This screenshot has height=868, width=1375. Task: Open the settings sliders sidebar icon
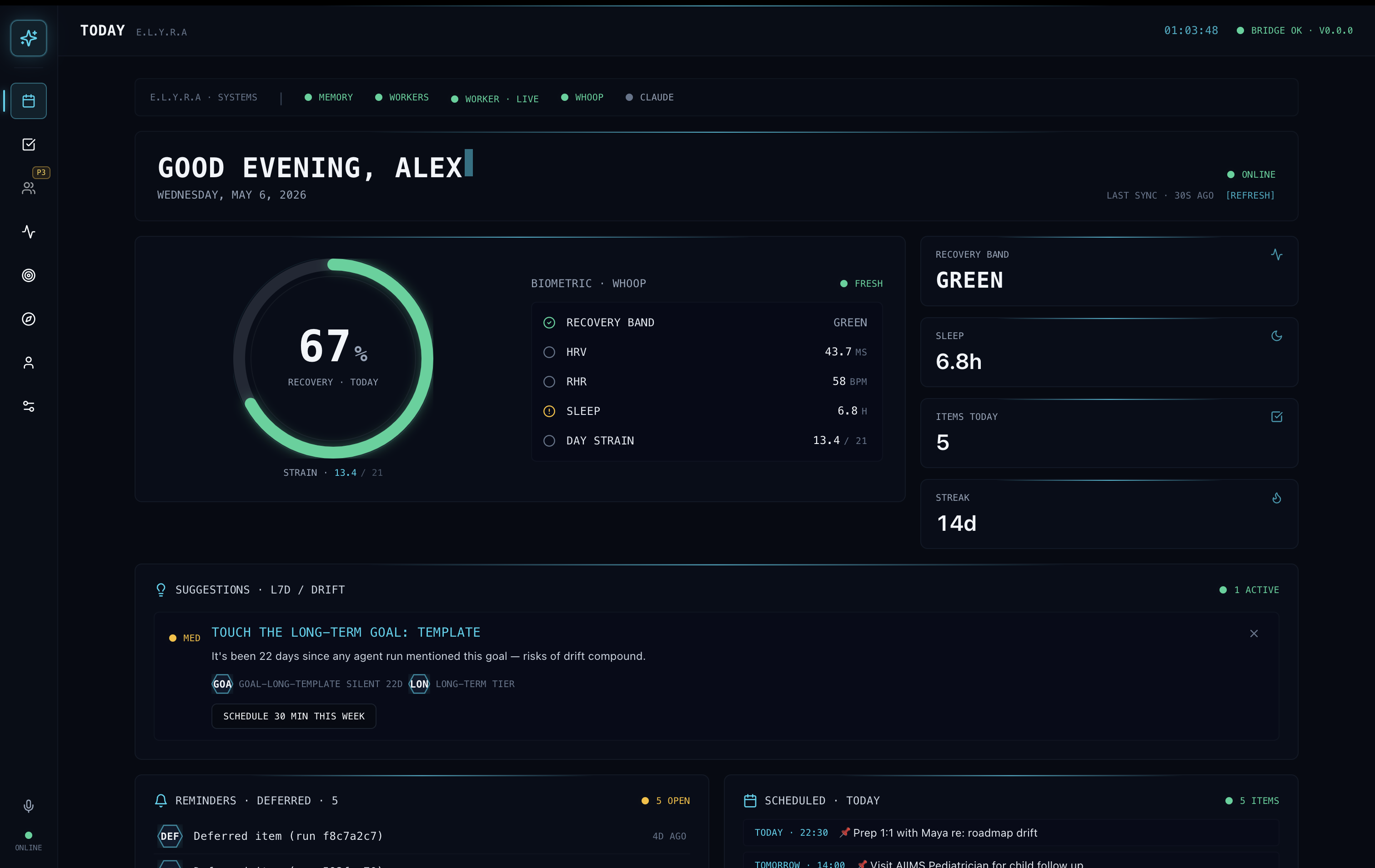coord(29,406)
